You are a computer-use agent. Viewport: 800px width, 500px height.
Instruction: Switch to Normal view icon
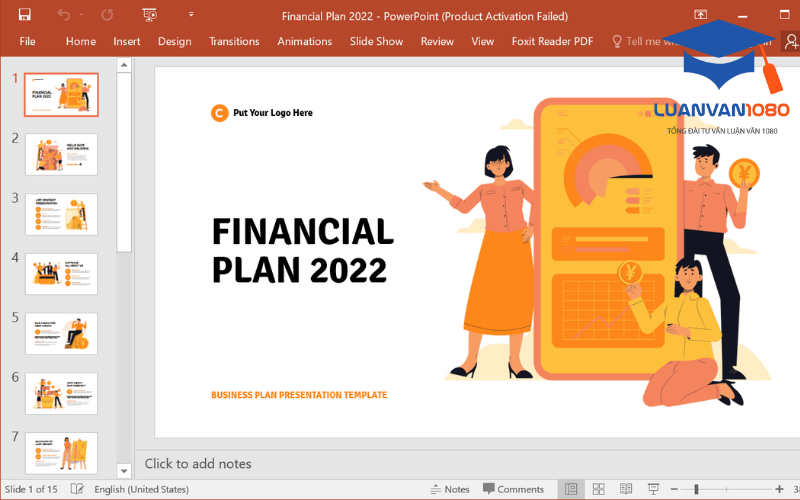(571, 489)
